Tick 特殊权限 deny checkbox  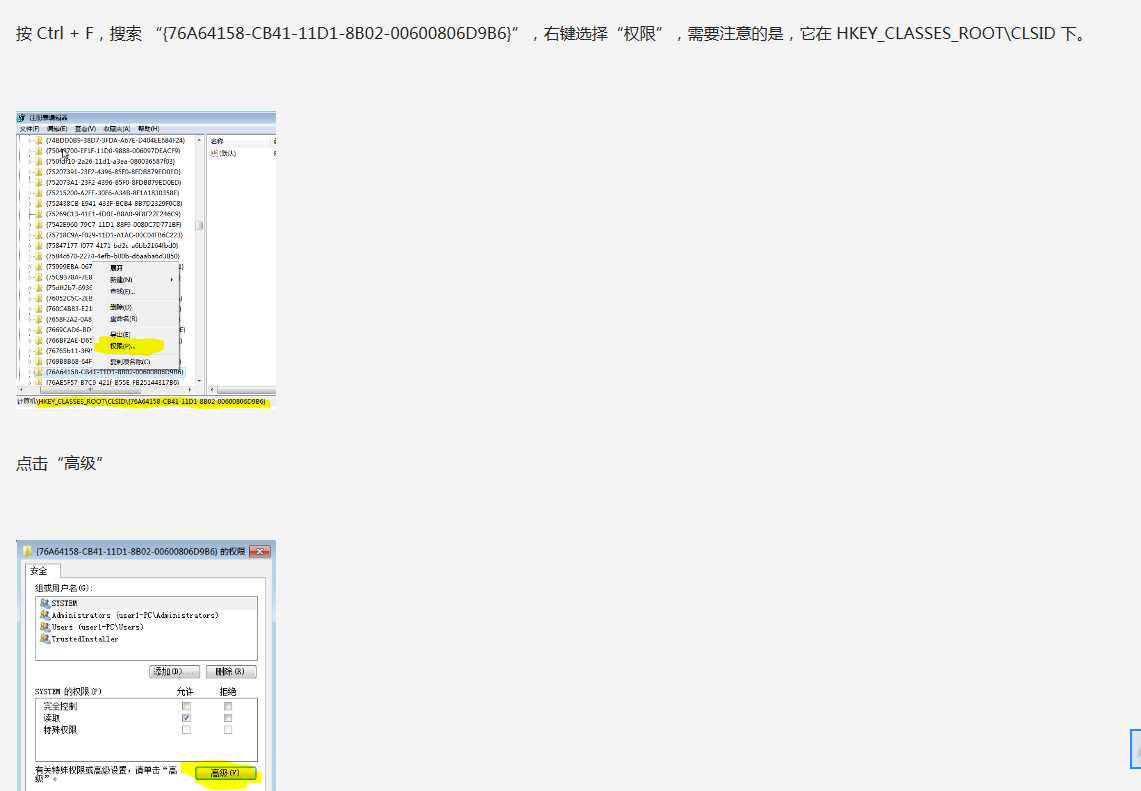pos(228,729)
